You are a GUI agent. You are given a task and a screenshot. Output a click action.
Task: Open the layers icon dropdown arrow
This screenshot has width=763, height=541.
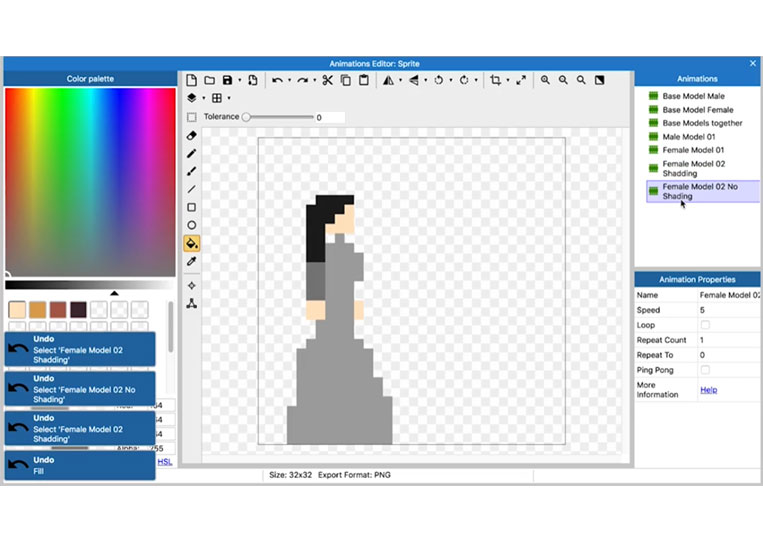(204, 98)
